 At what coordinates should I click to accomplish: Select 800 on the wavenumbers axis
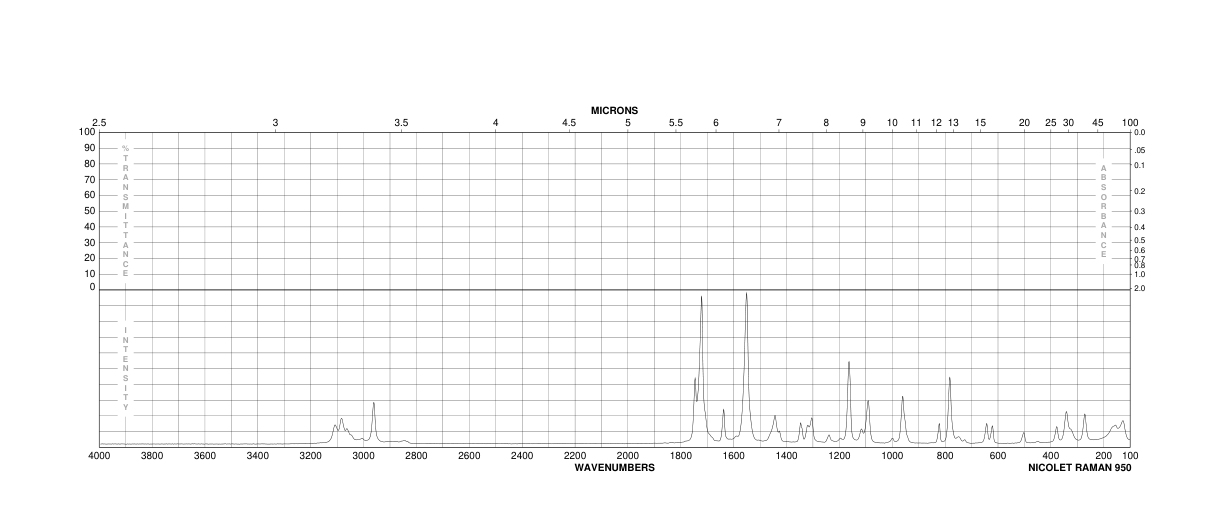click(945, 456)
